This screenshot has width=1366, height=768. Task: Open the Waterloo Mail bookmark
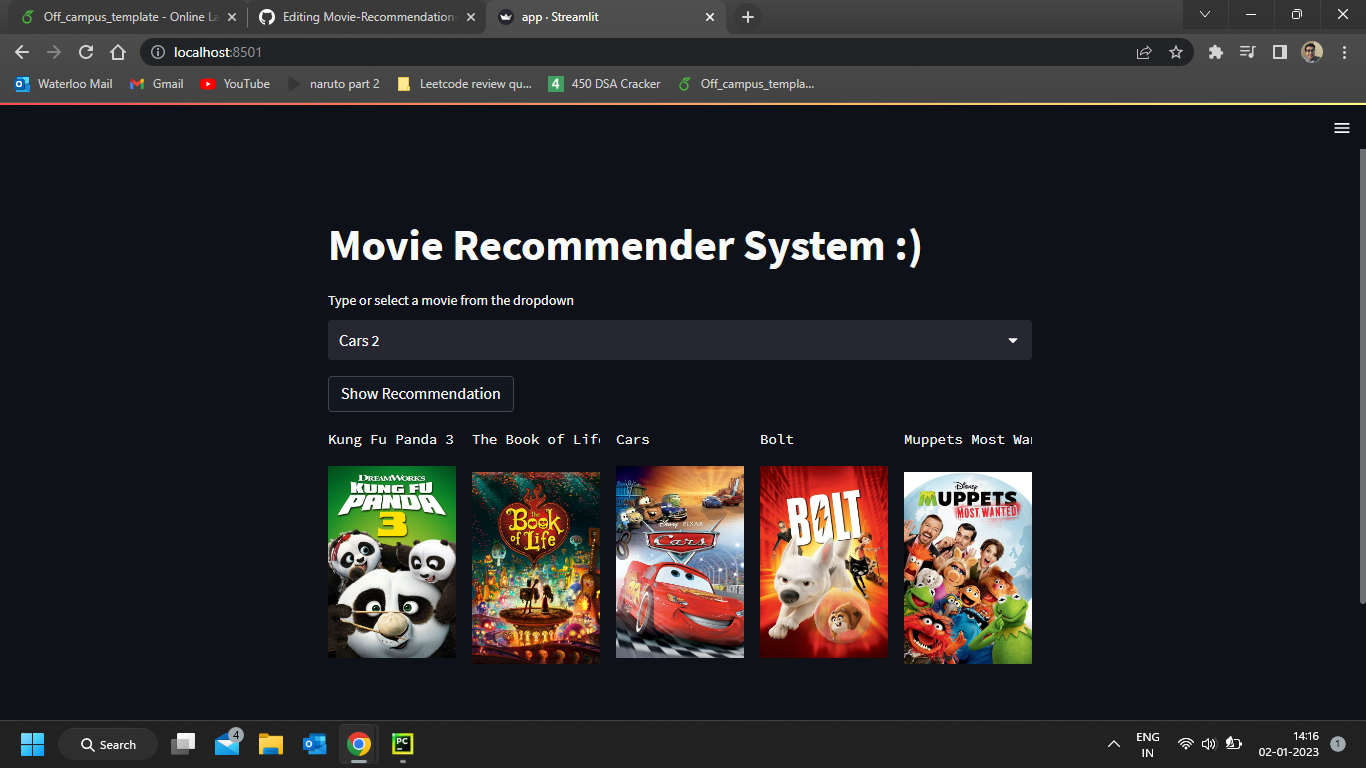64,84
